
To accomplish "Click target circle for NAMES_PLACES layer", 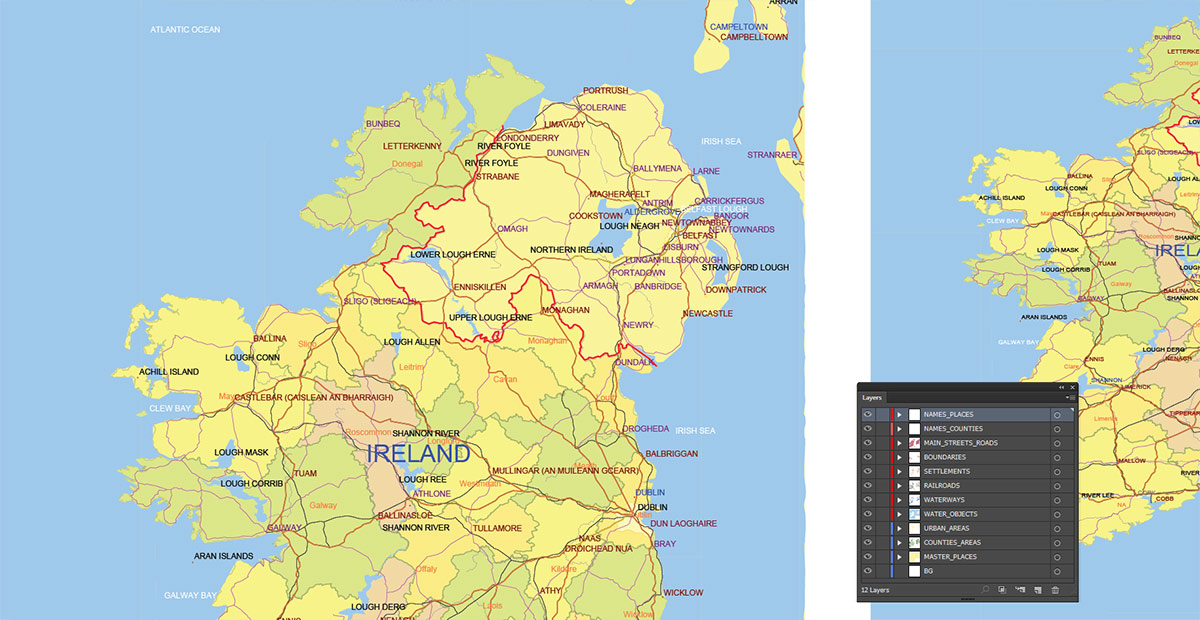I will tap(1057, 415).
